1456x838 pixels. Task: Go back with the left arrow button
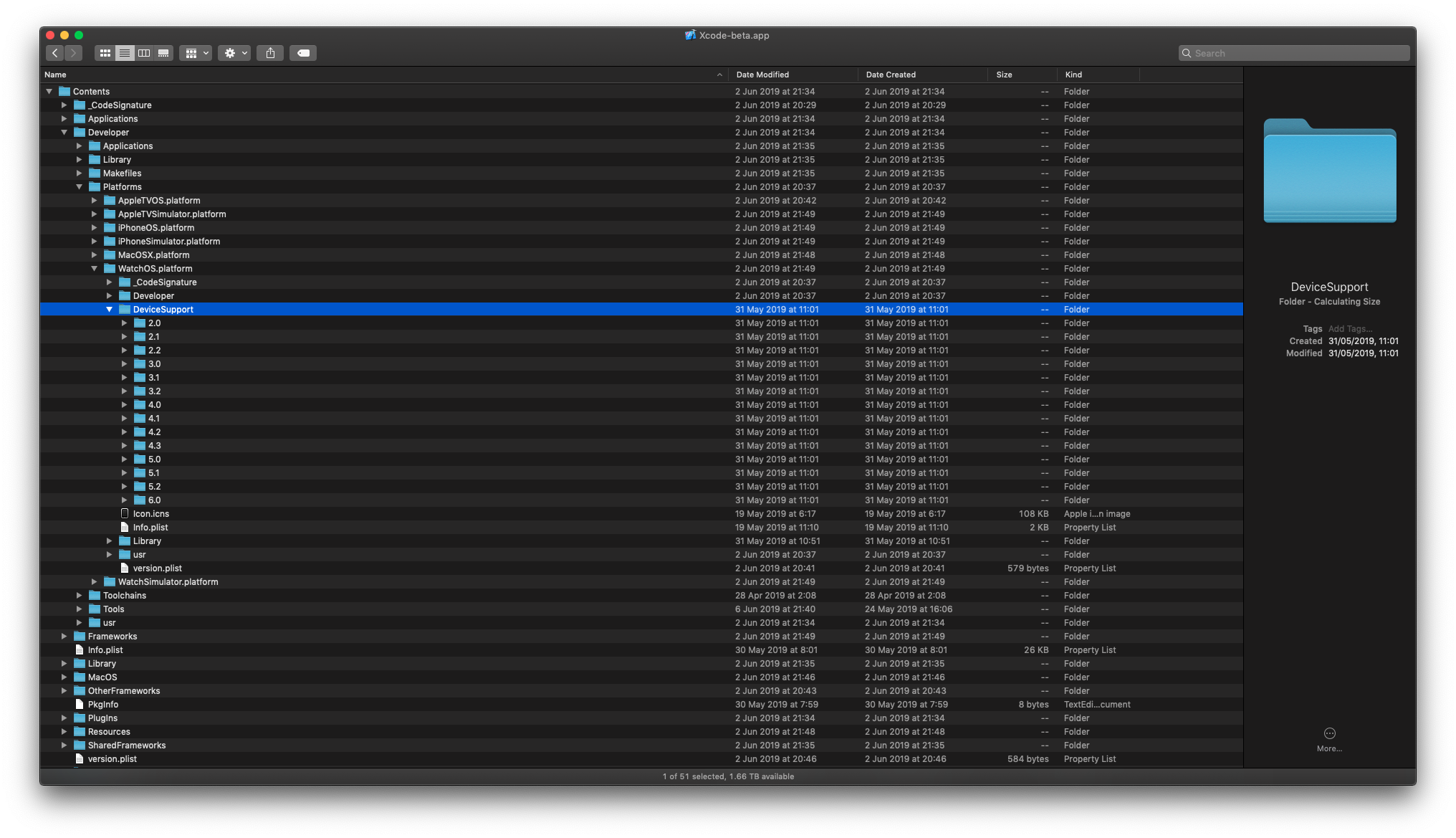[x=55, y=53]
